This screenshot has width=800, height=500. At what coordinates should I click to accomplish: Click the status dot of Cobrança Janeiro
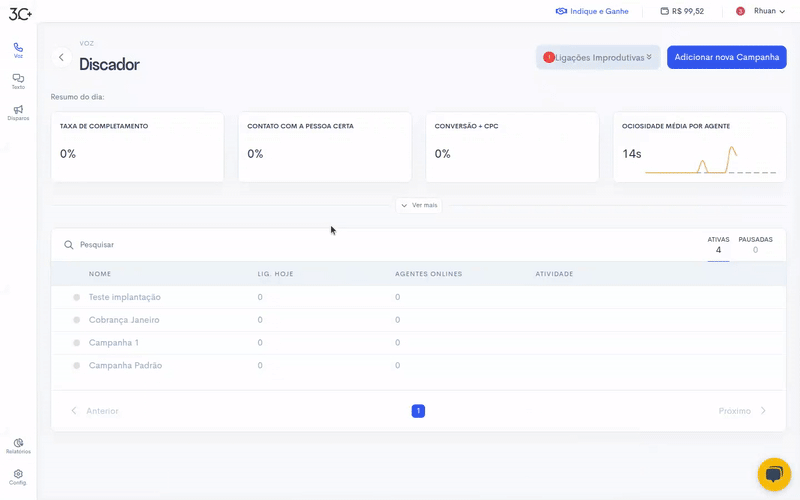pos(77,320)
